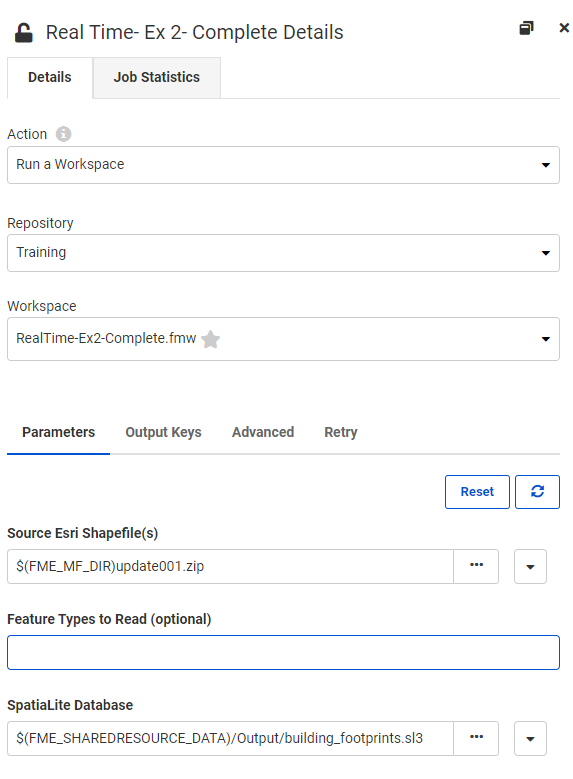Viewport: 573px width, 779px height.
Task: Go to the Retry tab
Action: pos(341,432)
